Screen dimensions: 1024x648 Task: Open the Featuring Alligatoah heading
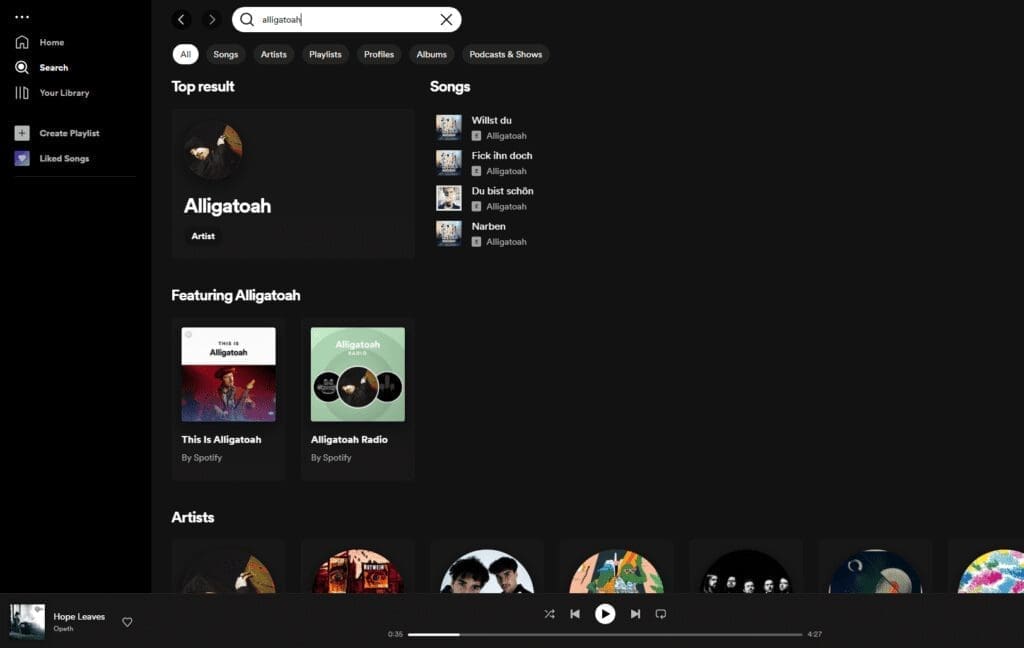coord(236,295)
